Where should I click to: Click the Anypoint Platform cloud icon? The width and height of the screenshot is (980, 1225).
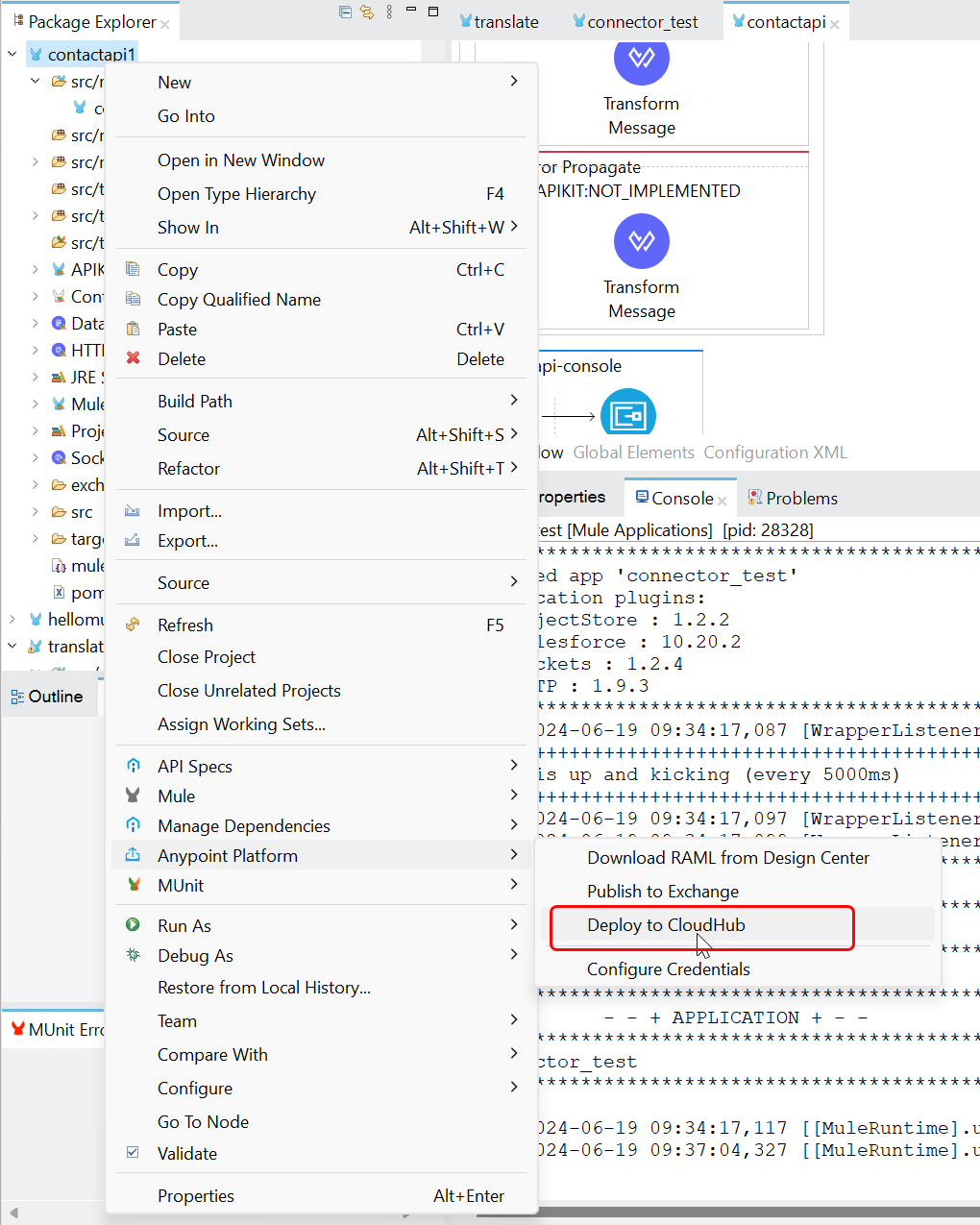(135, 855)
